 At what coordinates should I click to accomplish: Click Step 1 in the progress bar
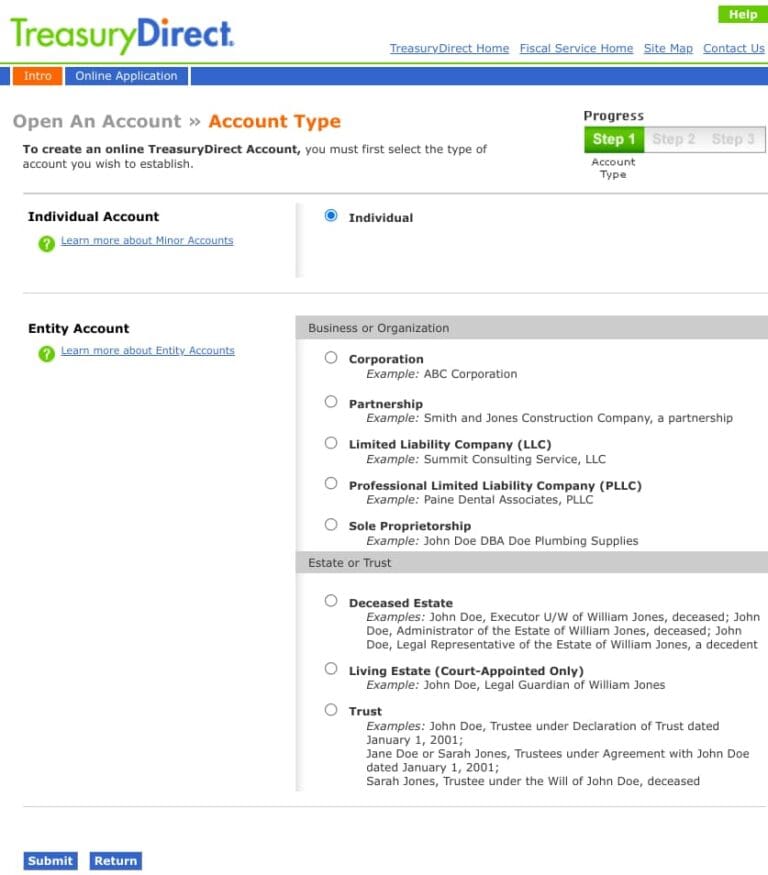coord(613,139)
